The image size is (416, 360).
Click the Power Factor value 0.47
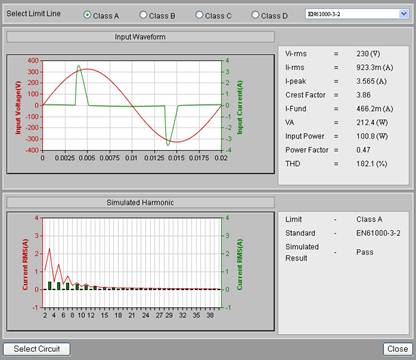(x=363, y=150)
